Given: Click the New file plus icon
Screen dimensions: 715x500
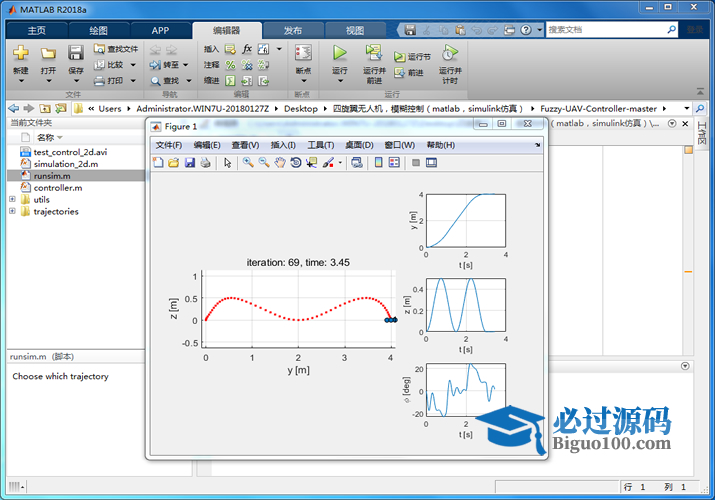Looking at the screenshot, I should click(x=21, y=53).
